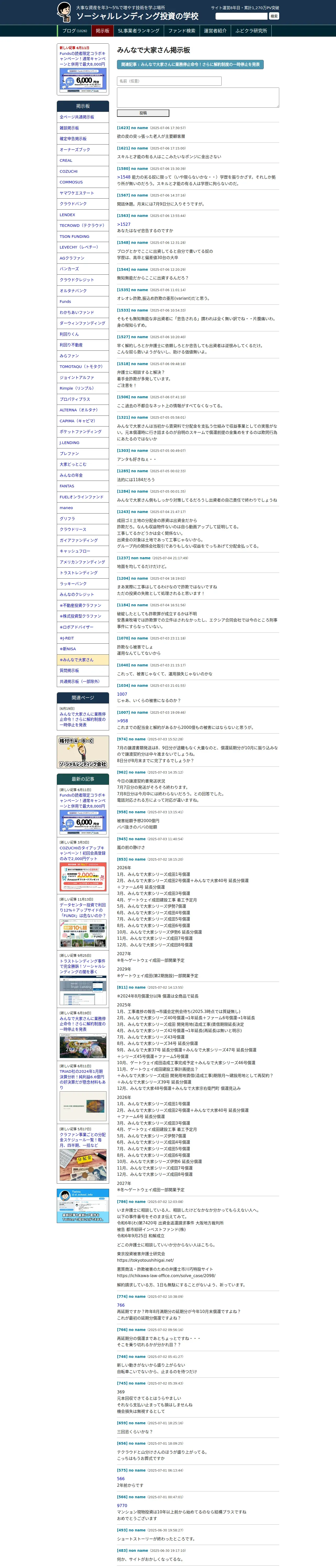Click post number [786]

(x=122, y=1202)
